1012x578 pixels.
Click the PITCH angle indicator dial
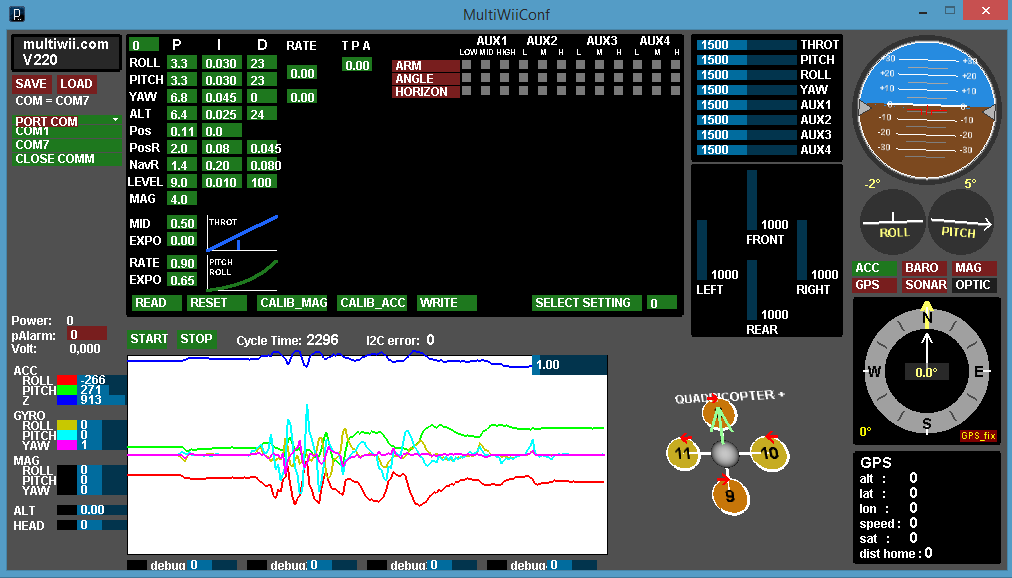pyautogui.click(x=960, y=221)
